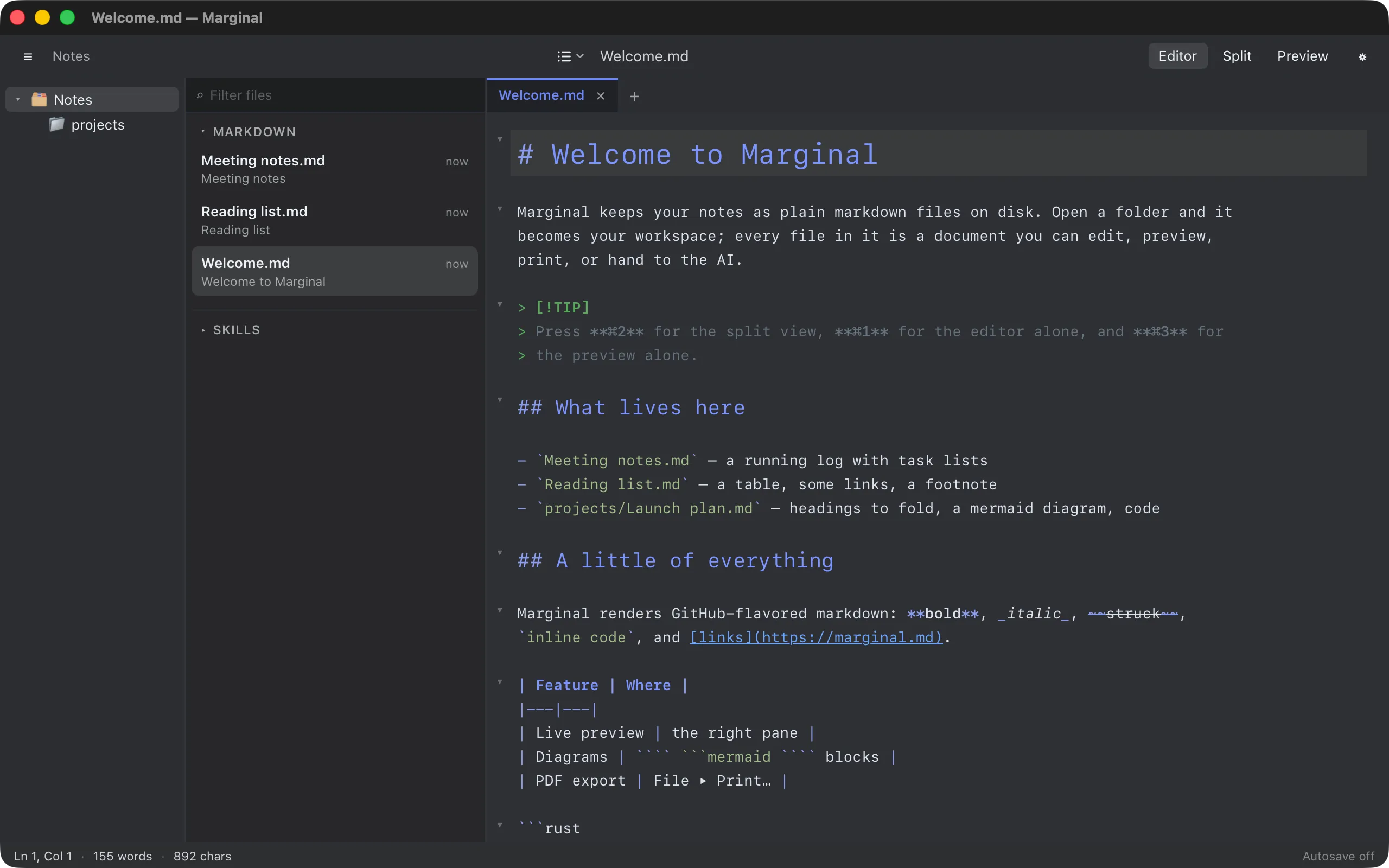Viewport: 1389px width, 868px height.
Task: Open Reading list.md in file list
Action: 335,220
